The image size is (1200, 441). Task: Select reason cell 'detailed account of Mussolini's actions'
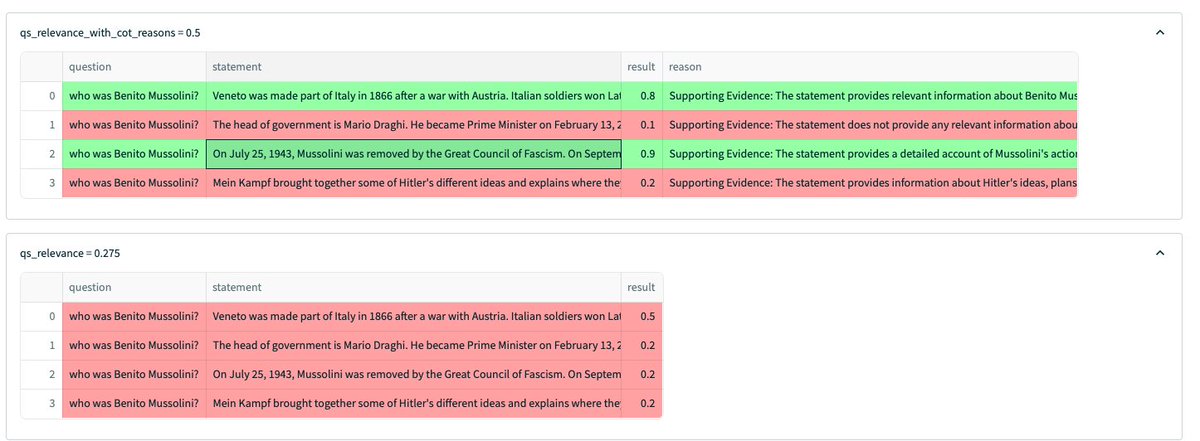[870, 154]
